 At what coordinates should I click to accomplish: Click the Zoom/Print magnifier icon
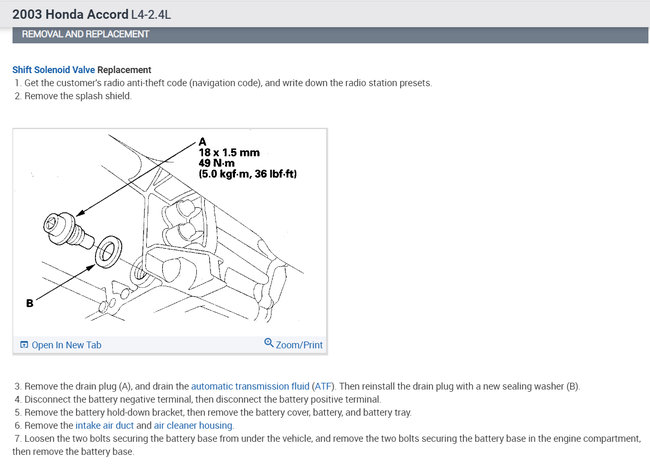[x=269, y=343]
